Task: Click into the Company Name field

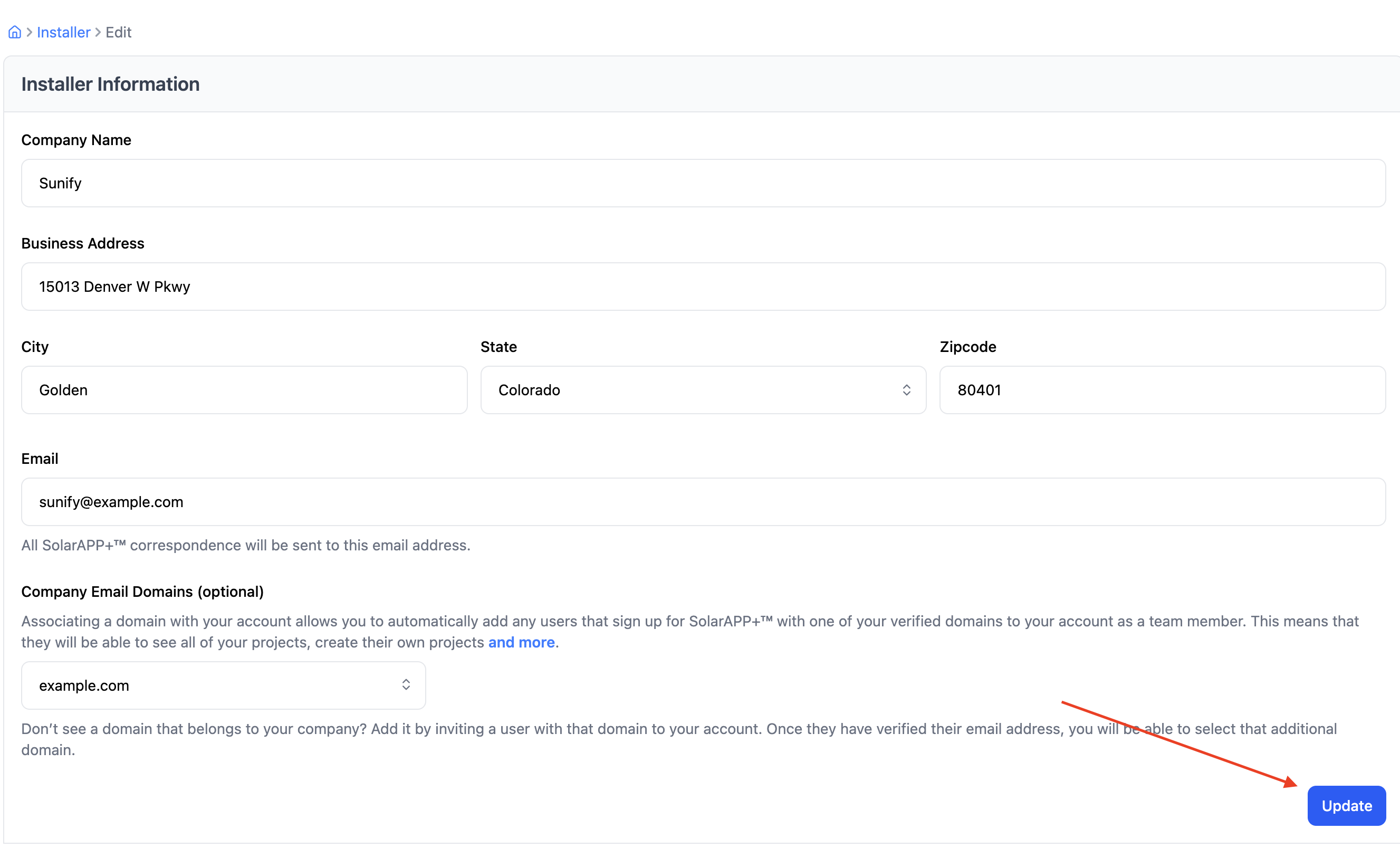Action: (x=703, y=183)
